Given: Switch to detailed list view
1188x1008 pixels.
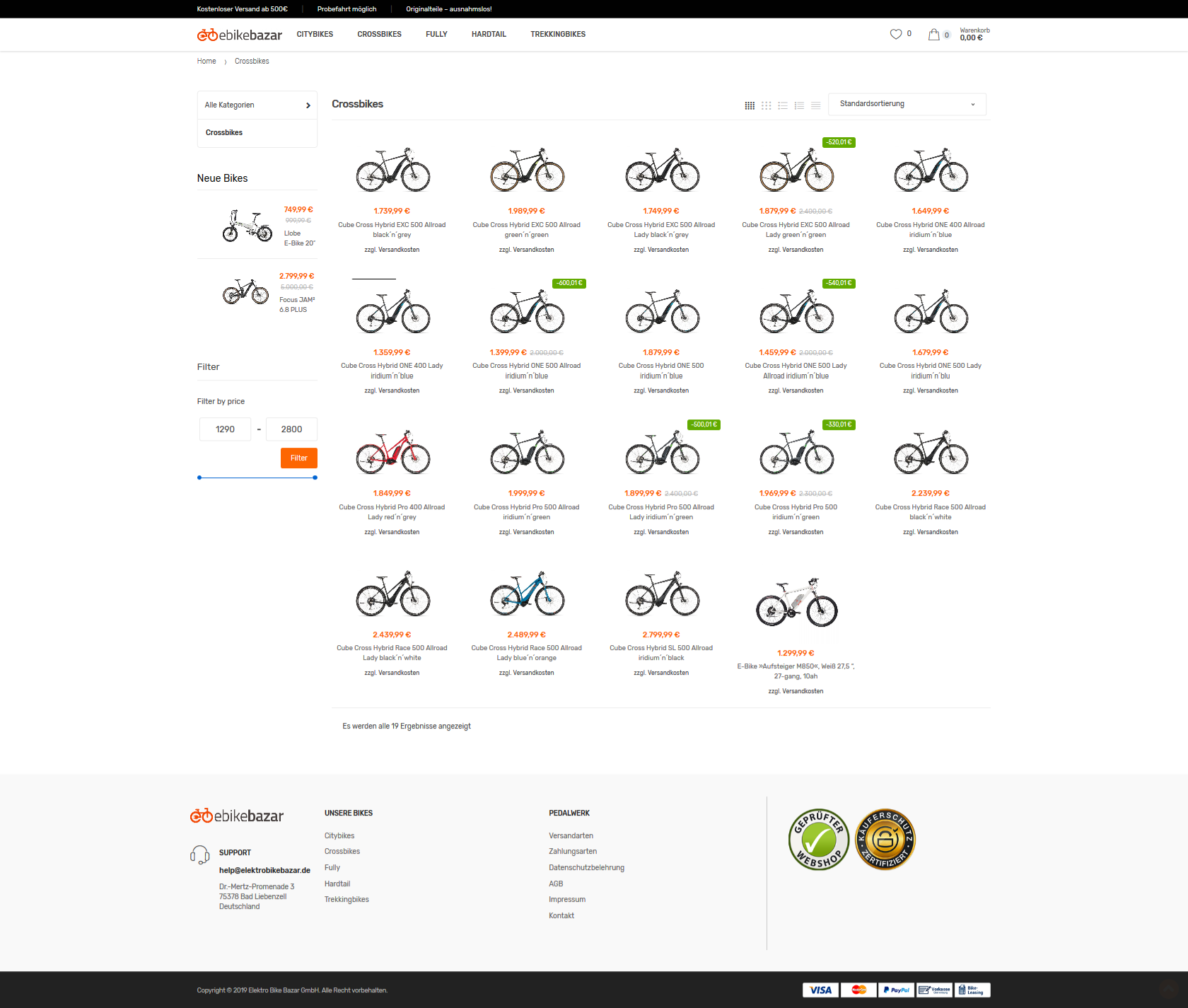Looking at the screenshot, I should click(x=799, y=105).
